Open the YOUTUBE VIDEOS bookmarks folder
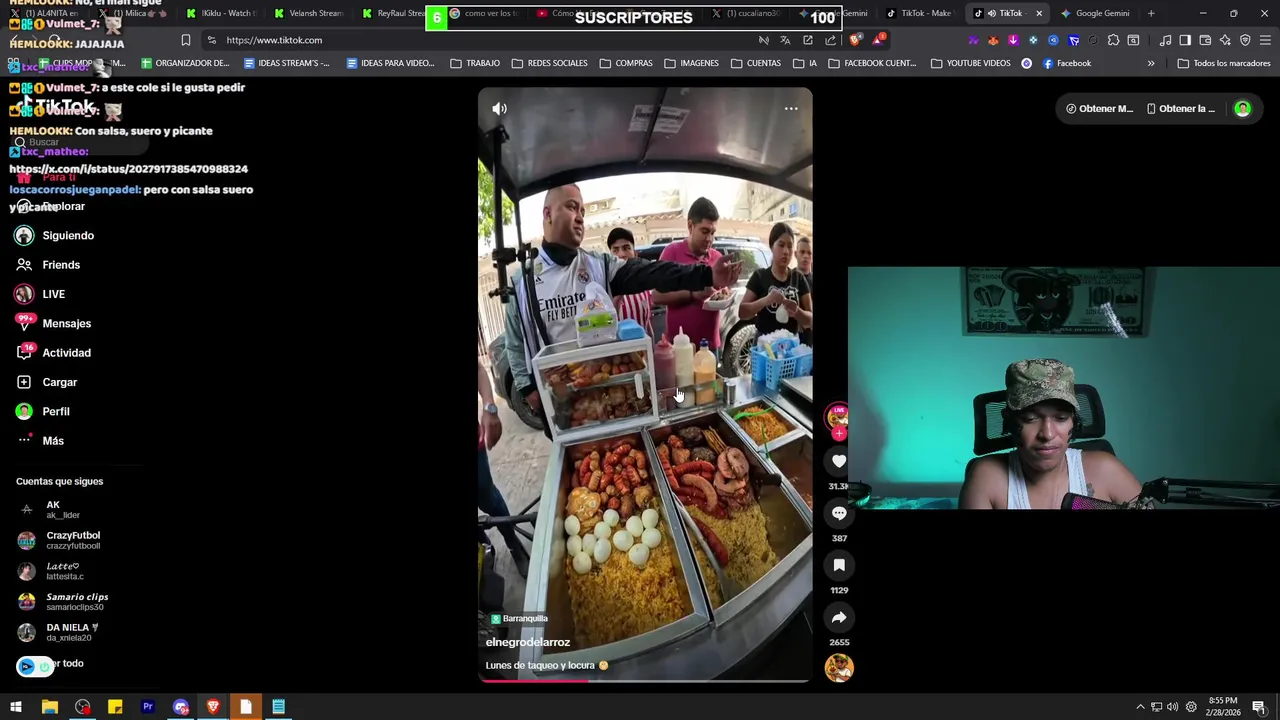1280x720 pixels. pyautogui.click(x=971, y=63)
